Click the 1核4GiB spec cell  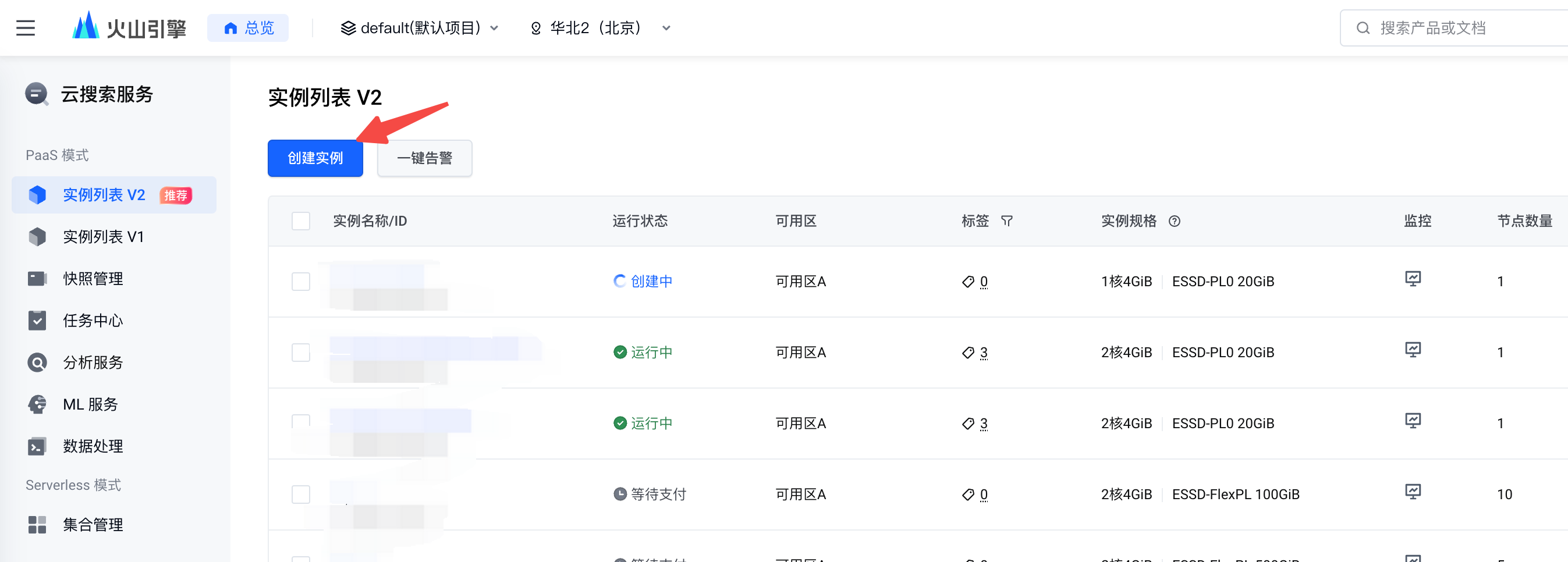point(1127,282)
